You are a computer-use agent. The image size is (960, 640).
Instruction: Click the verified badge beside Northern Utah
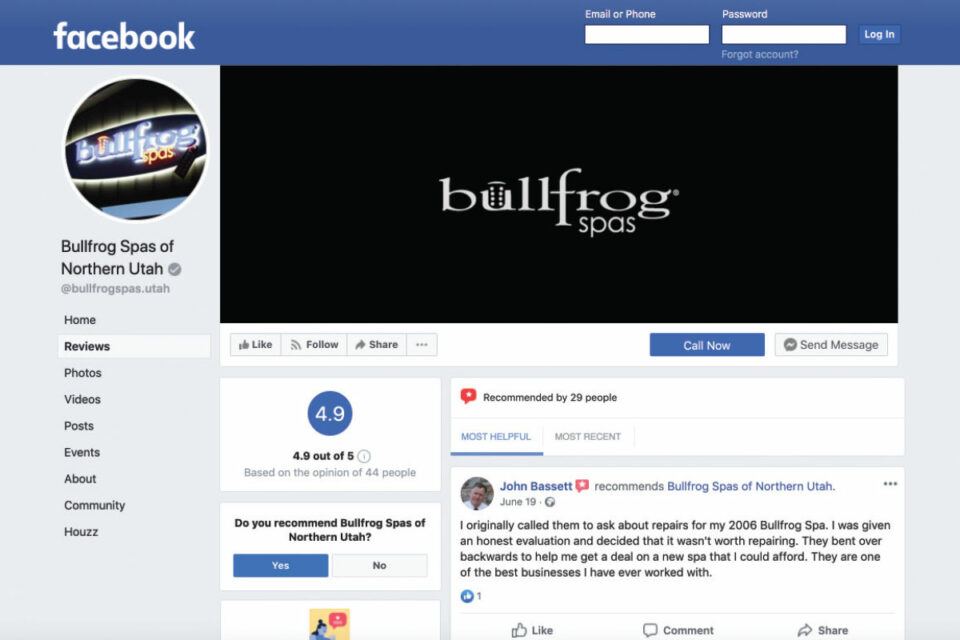(174, 269)
